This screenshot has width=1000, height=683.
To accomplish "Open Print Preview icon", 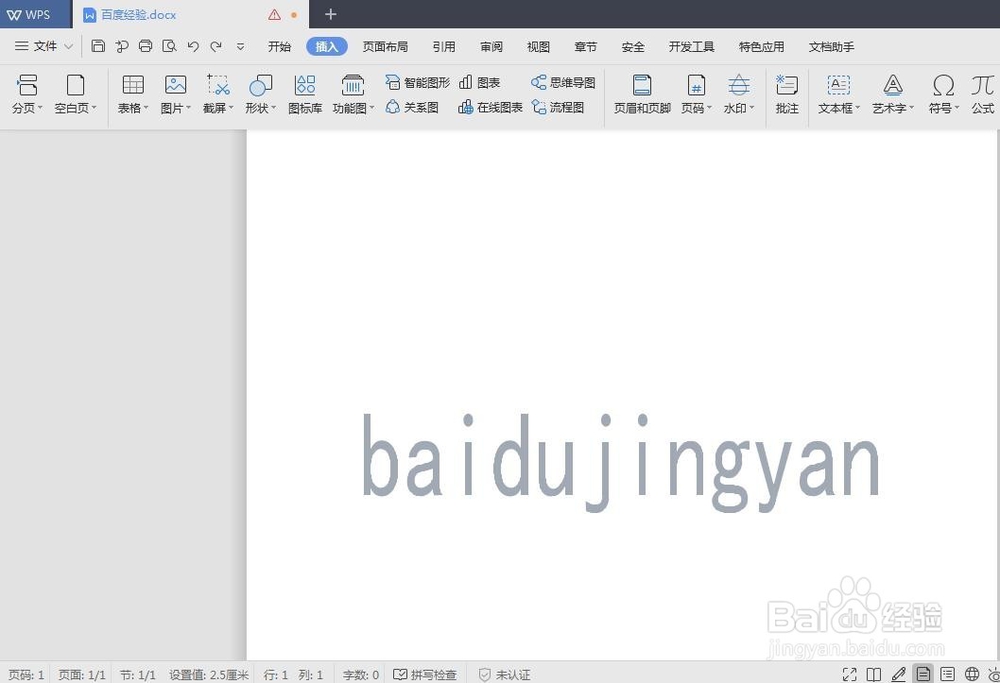I will pyautogui.click(x=169, y=46).
